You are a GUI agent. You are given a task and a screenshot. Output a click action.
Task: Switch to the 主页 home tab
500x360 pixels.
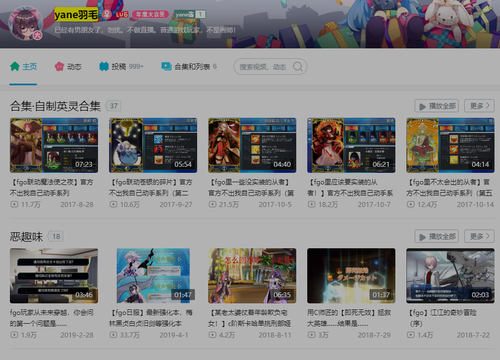point(23,67)
